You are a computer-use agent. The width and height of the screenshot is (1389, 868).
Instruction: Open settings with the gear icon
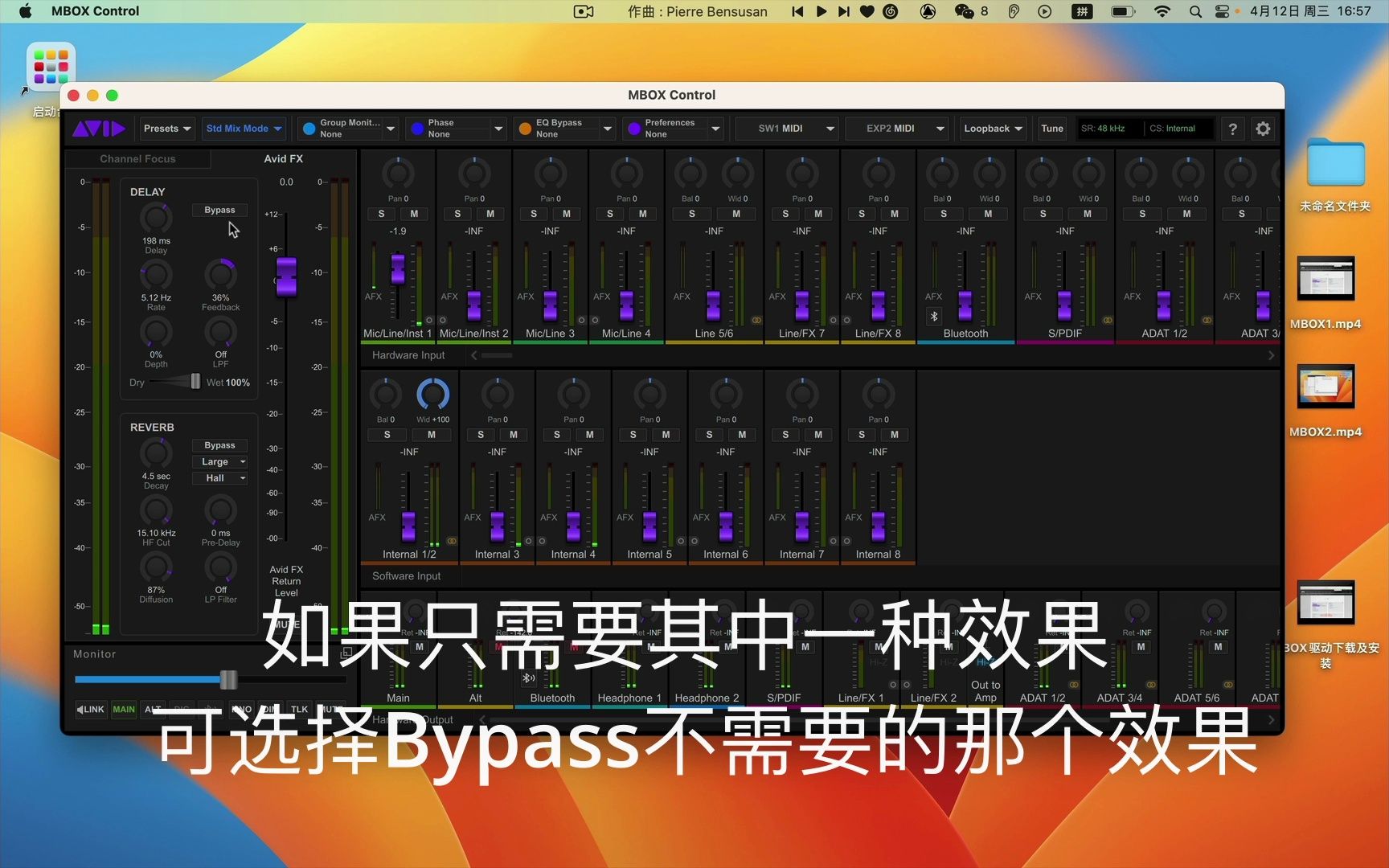[1263, 129]
